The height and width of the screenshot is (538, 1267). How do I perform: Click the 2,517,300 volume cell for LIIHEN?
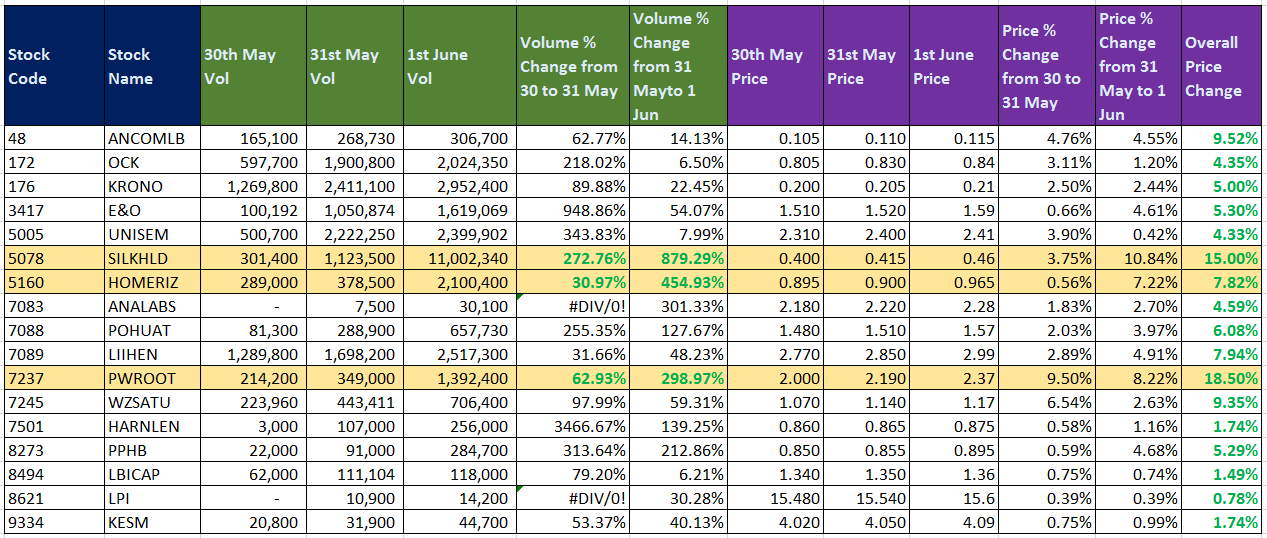click(x=458, y=354)
